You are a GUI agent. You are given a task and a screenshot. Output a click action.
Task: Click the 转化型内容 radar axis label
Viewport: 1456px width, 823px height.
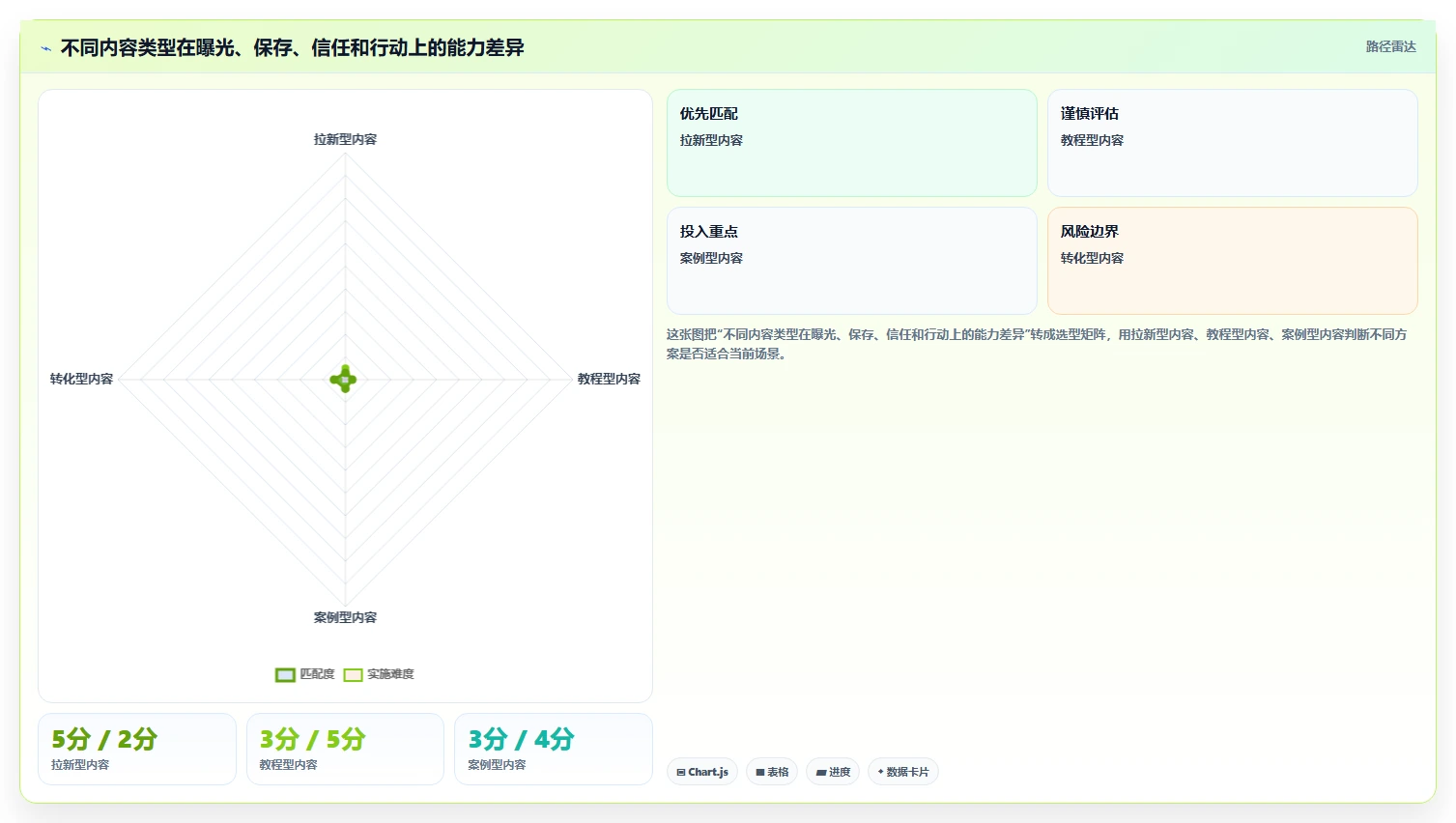[x=81, y=379]
